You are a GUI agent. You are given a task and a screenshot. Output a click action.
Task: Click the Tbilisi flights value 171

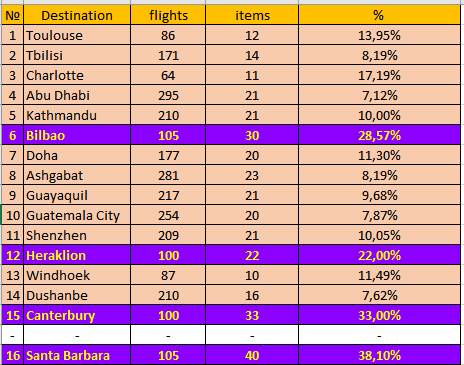click(168, 55)
